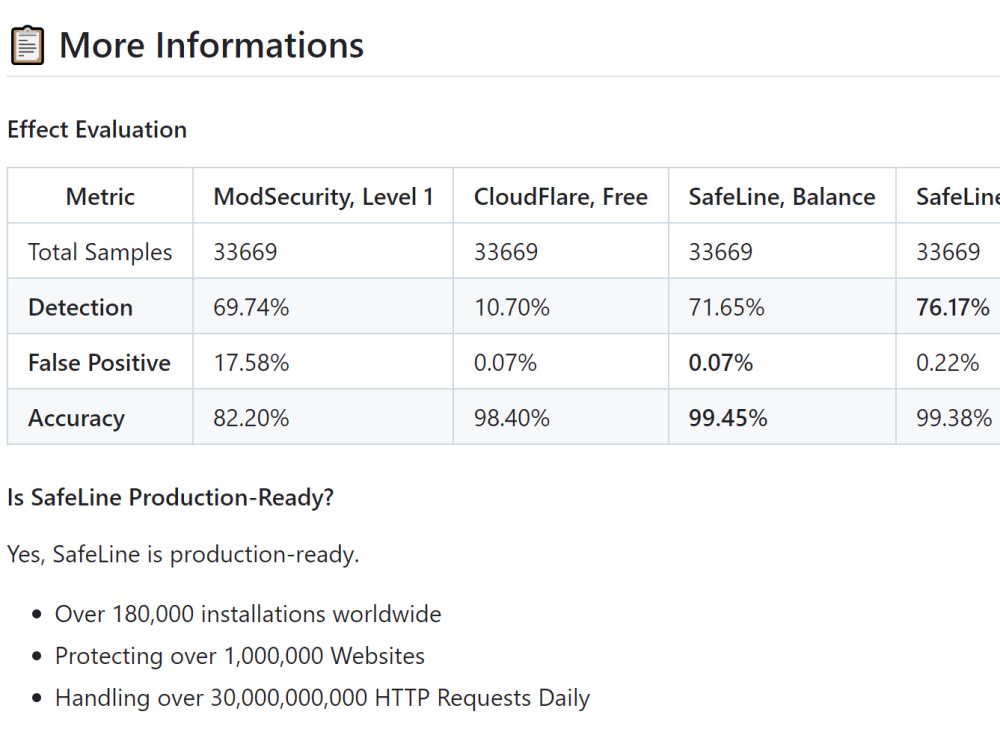The image size is (1000, 750).
Task: Click the Metric column header
Action: pyautogui.click(x=100, y=196)
